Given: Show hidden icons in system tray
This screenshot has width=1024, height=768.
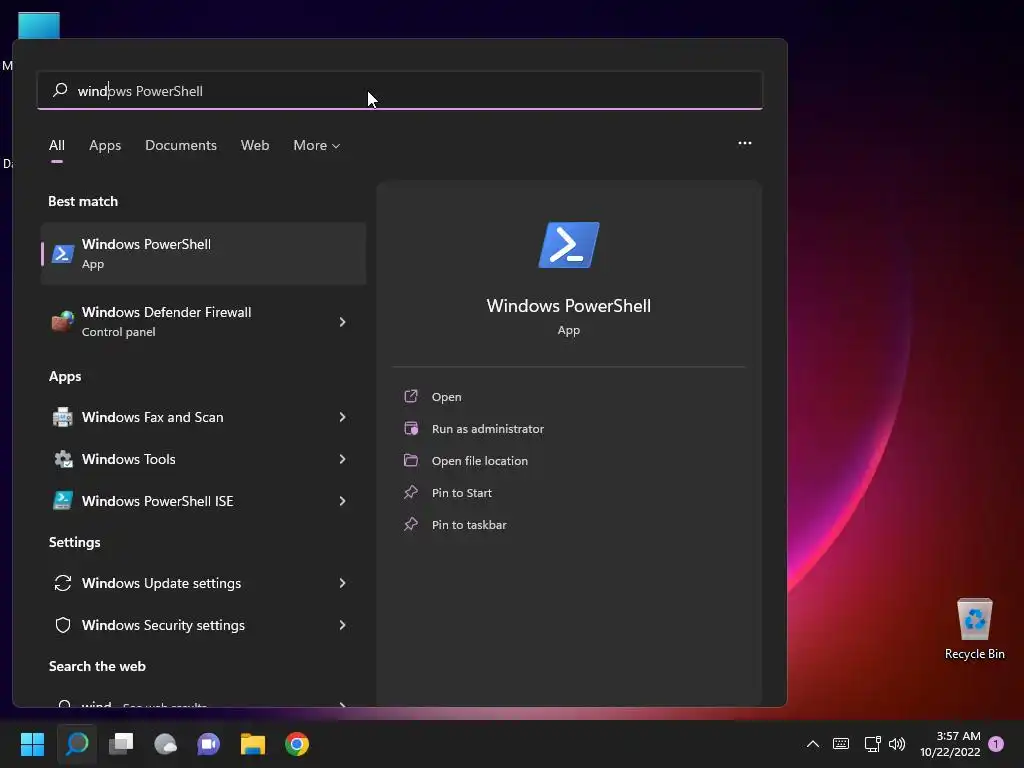Looking at the screenshot, I should coord(812,744).
